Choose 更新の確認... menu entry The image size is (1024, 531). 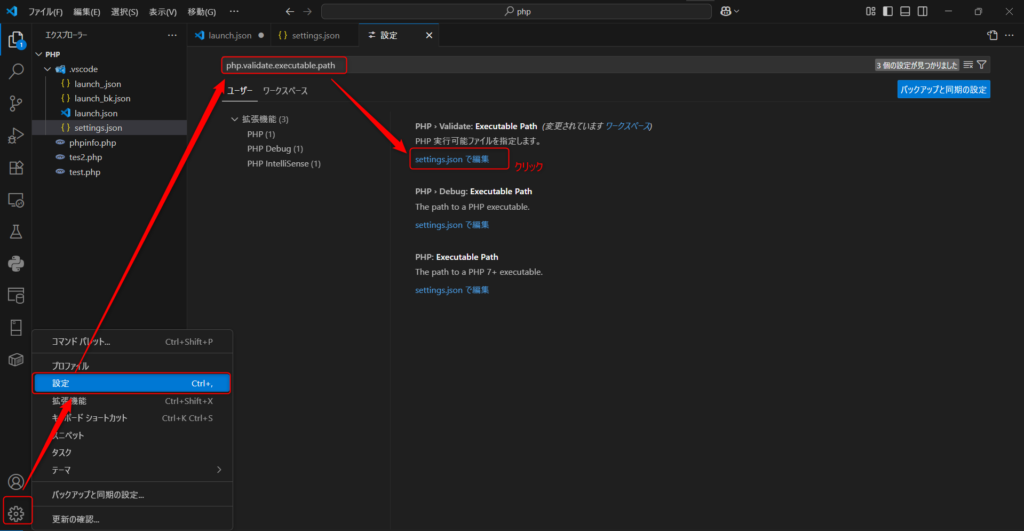click(133, 519)
